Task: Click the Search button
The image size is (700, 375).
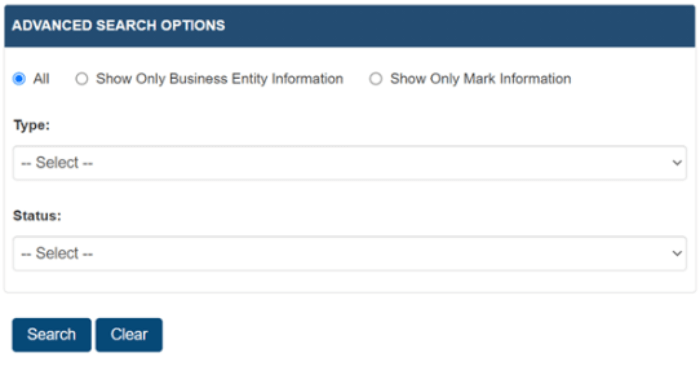Action: tap(52, 335)
